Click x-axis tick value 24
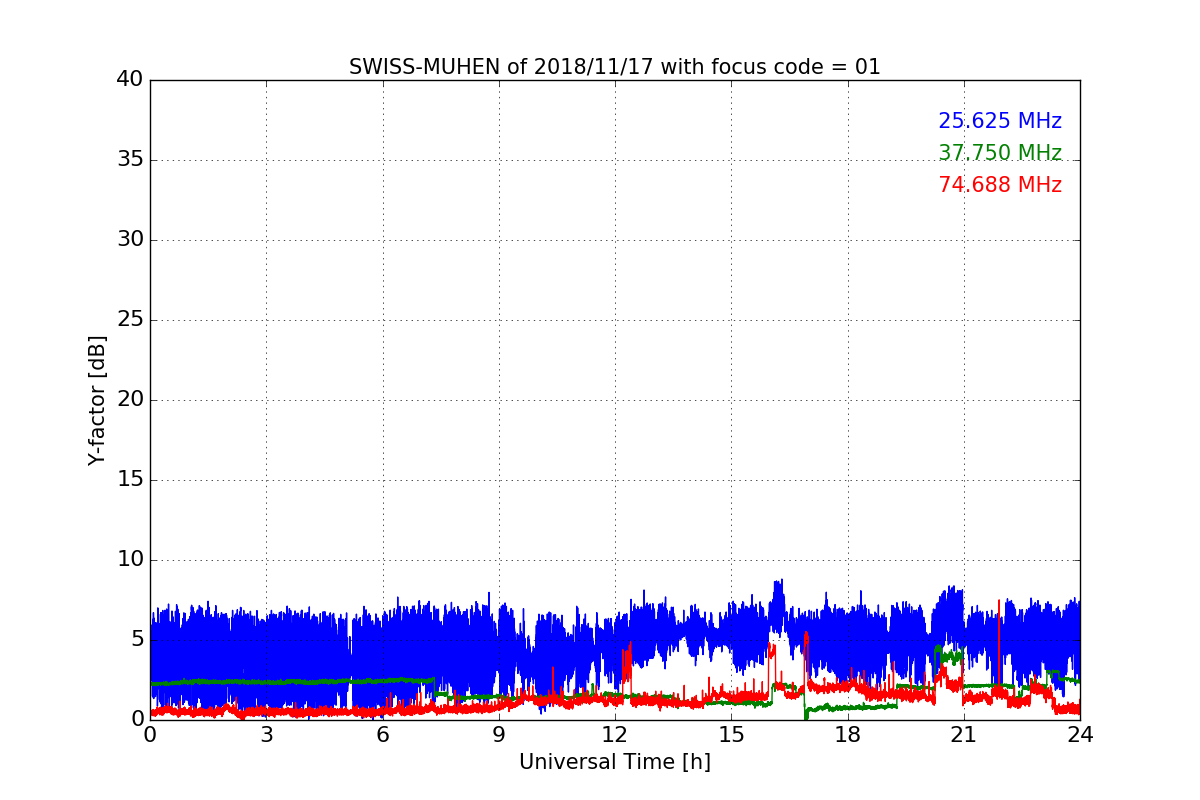 1080,735
